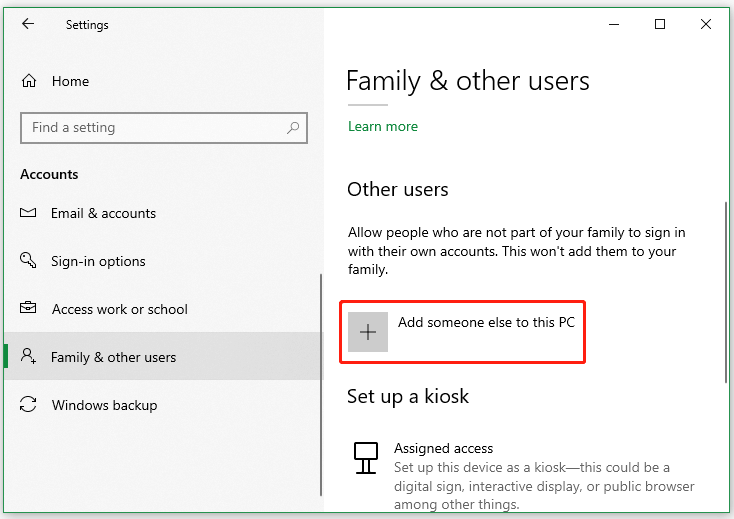The height and width of the screenshot is (519, 734).
Task: Click the Set up a kiosk heading
Action: pyautogui.click(x=408, y=396)
